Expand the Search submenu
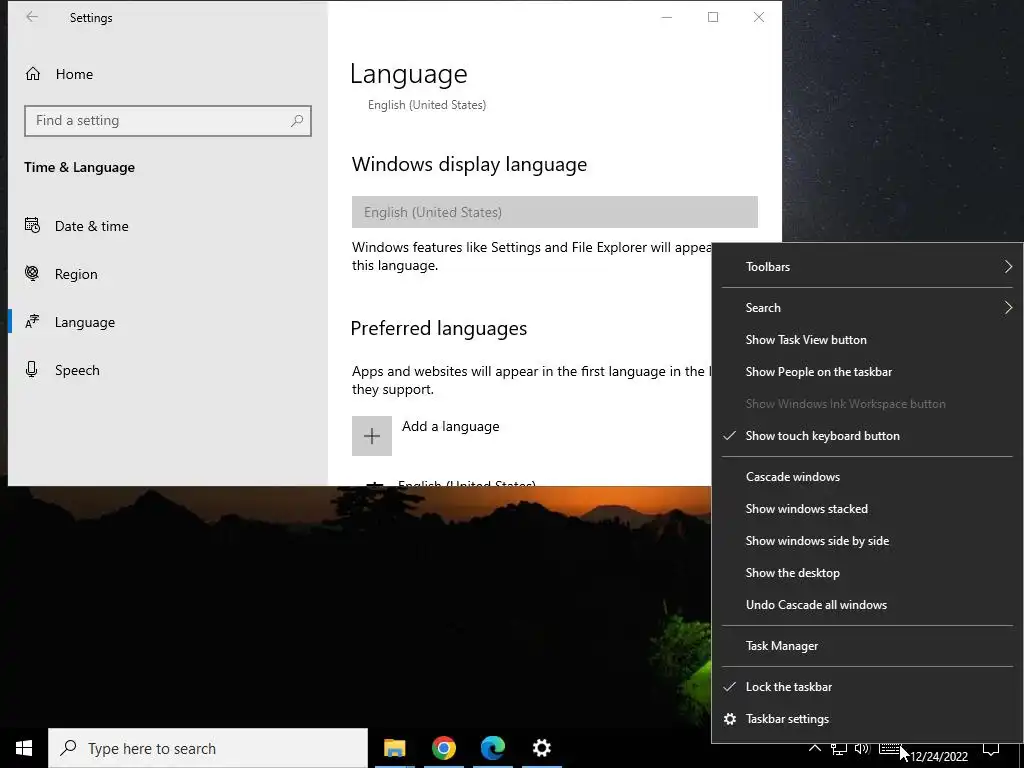Viewport: 1024px width, 768px height. 867,308
